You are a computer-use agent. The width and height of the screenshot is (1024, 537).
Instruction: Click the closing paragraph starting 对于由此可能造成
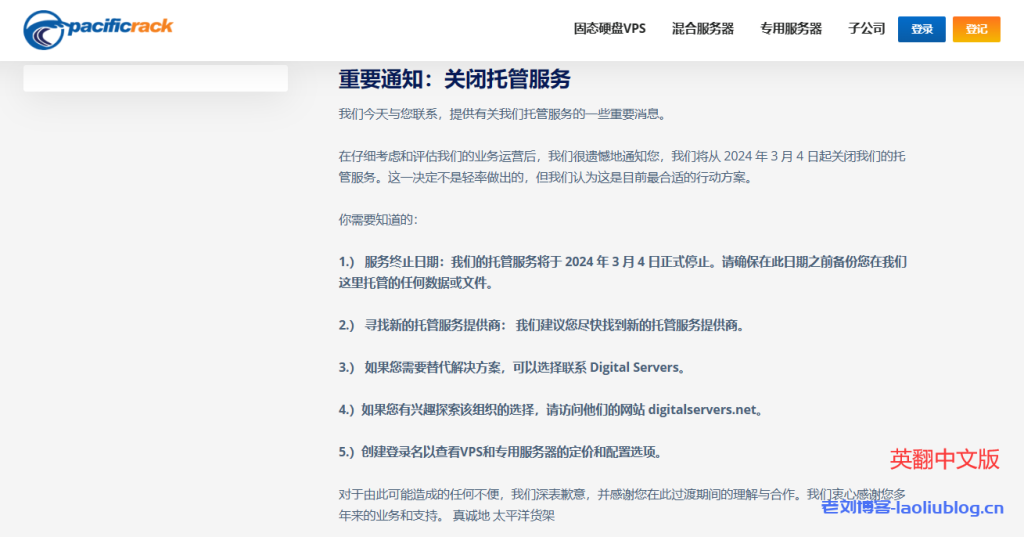pos(622,505)
